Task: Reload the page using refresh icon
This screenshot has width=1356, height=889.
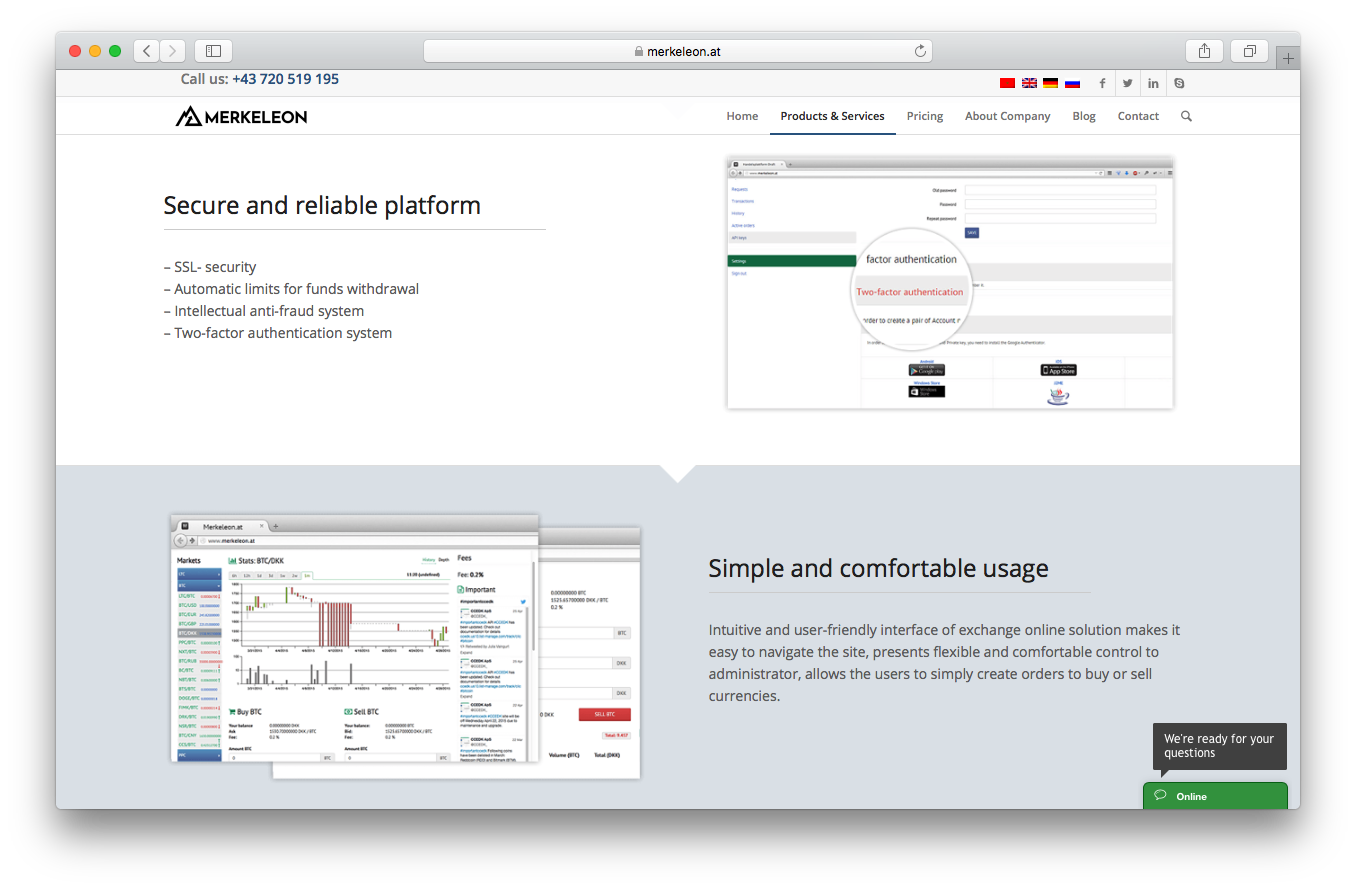Action: pyautogui.click(x=920, y=51)
